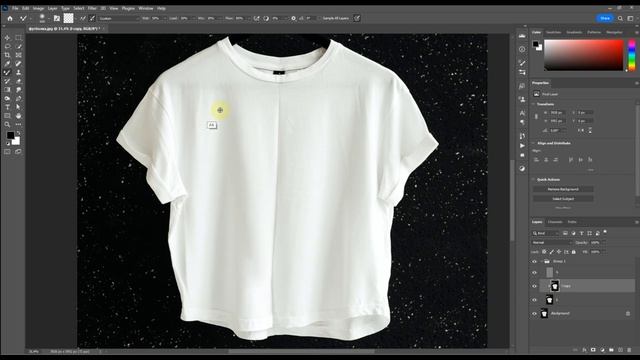Switch to the Paths tab
The height and width of the screenshot is (360, 640).
pos(572,222)
